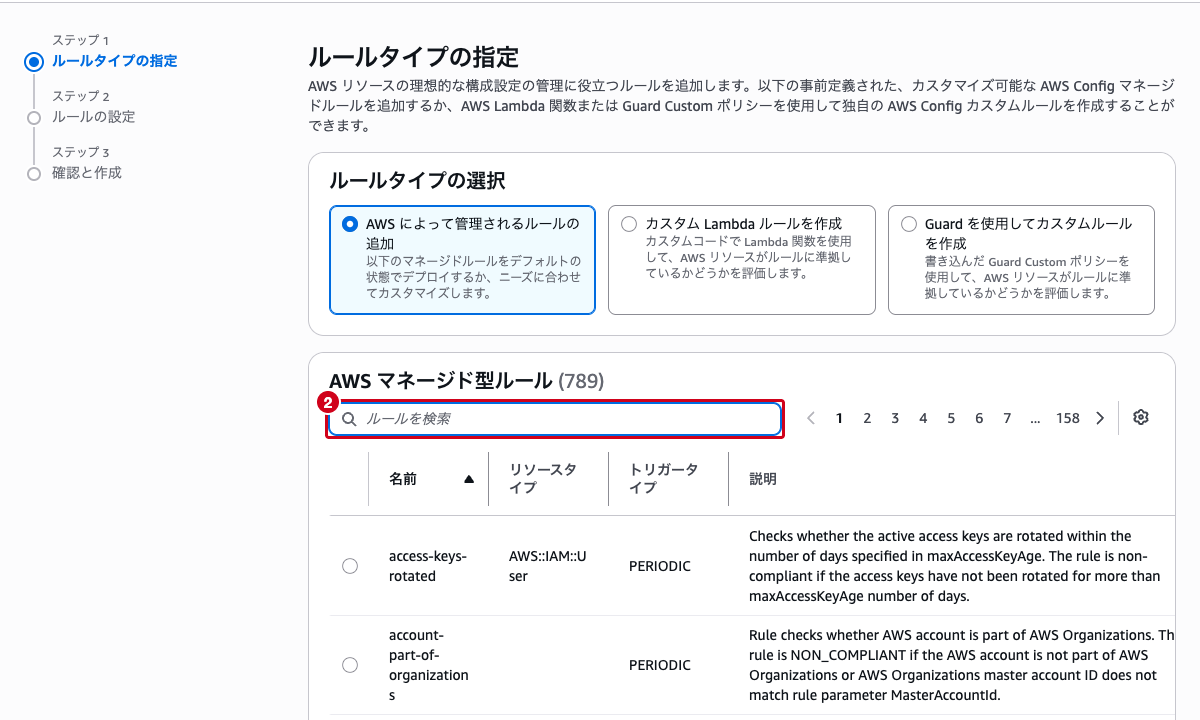The width and height of the screenshot is (1200, 720).
Task: Select カスタム Lambda ルールを作成 option
Action: (742, 260)
